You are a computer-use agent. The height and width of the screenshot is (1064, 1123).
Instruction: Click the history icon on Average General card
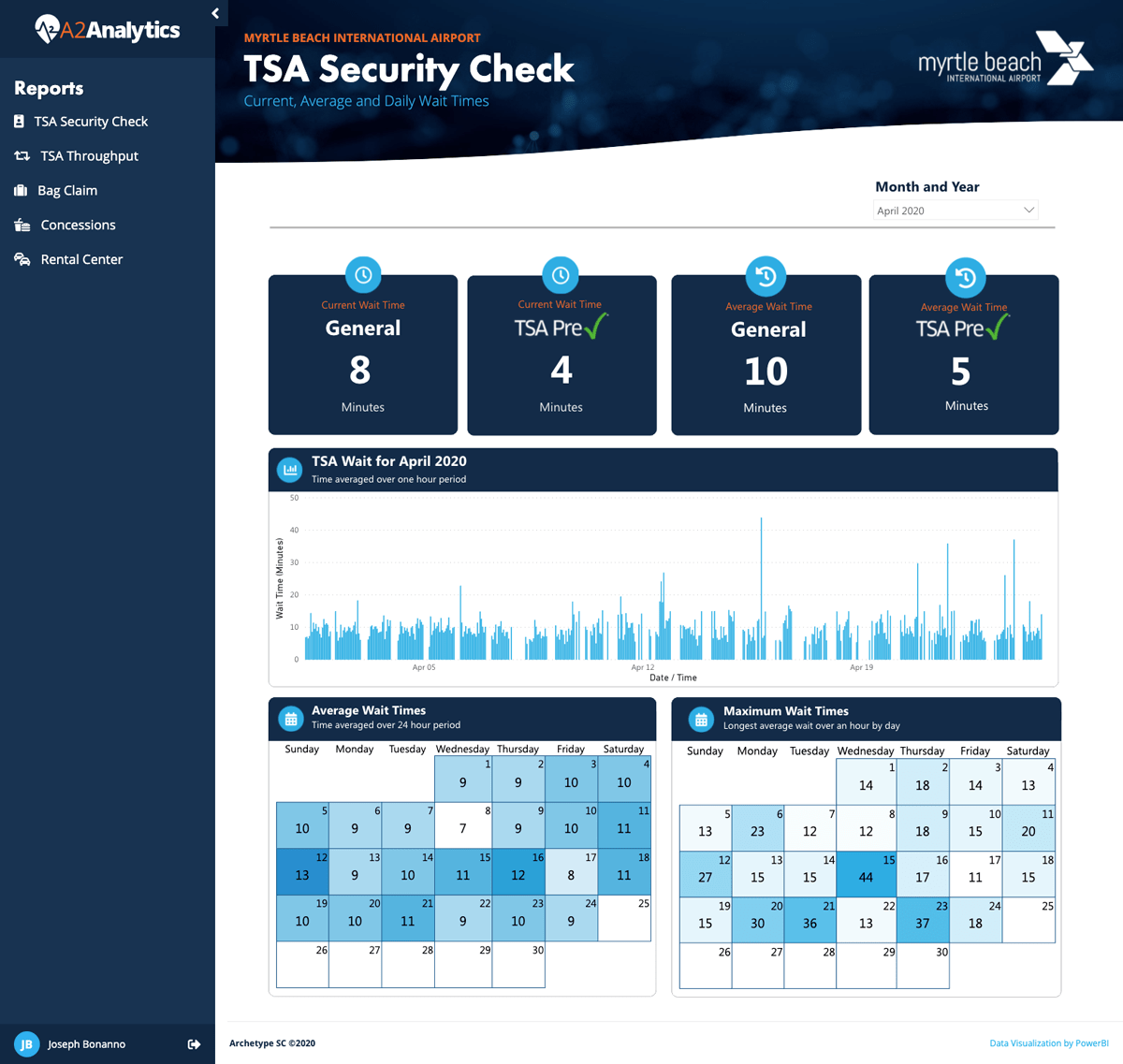[x=766, y=276]
